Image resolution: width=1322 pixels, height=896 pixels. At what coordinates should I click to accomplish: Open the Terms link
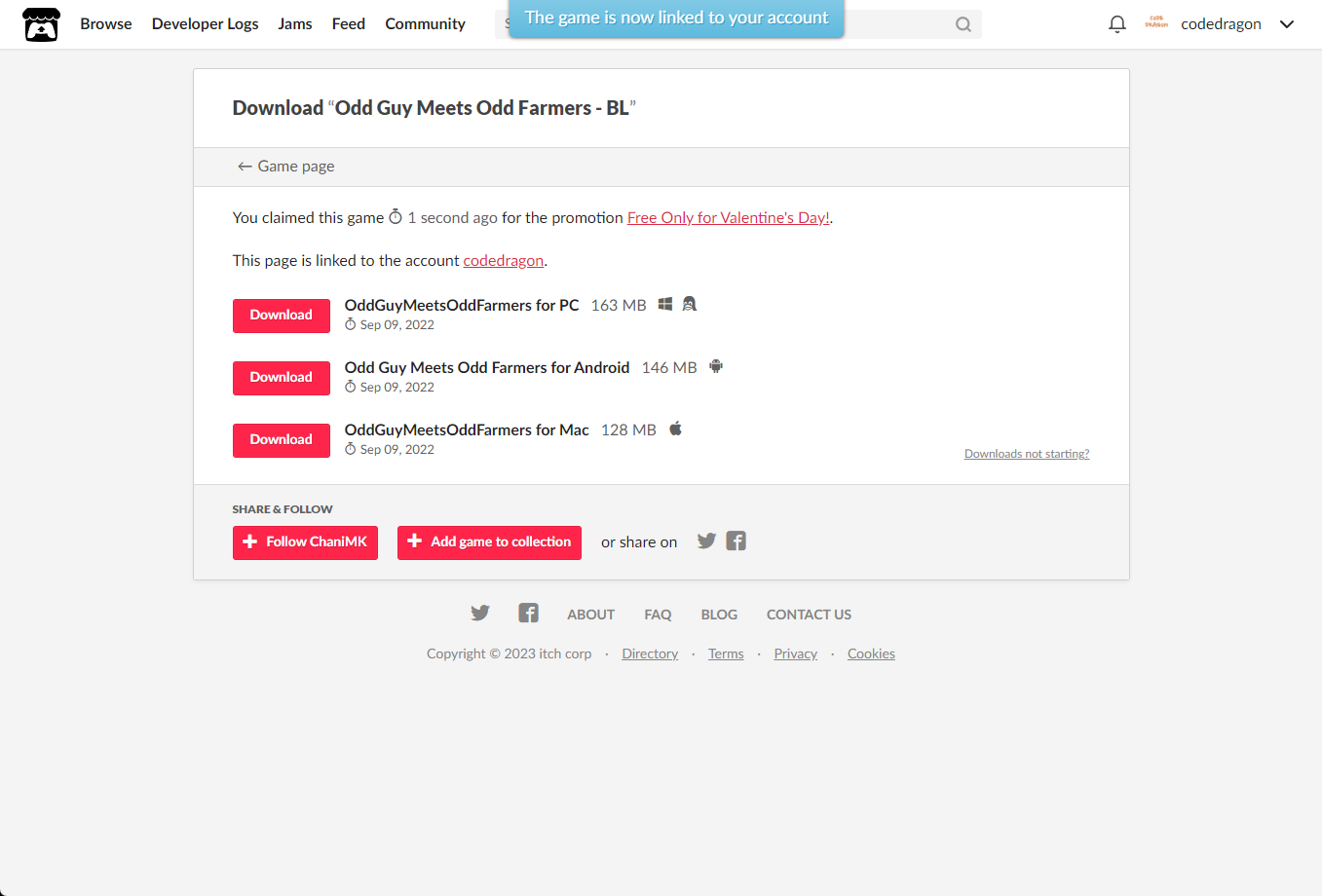click(x=726, y=653)
